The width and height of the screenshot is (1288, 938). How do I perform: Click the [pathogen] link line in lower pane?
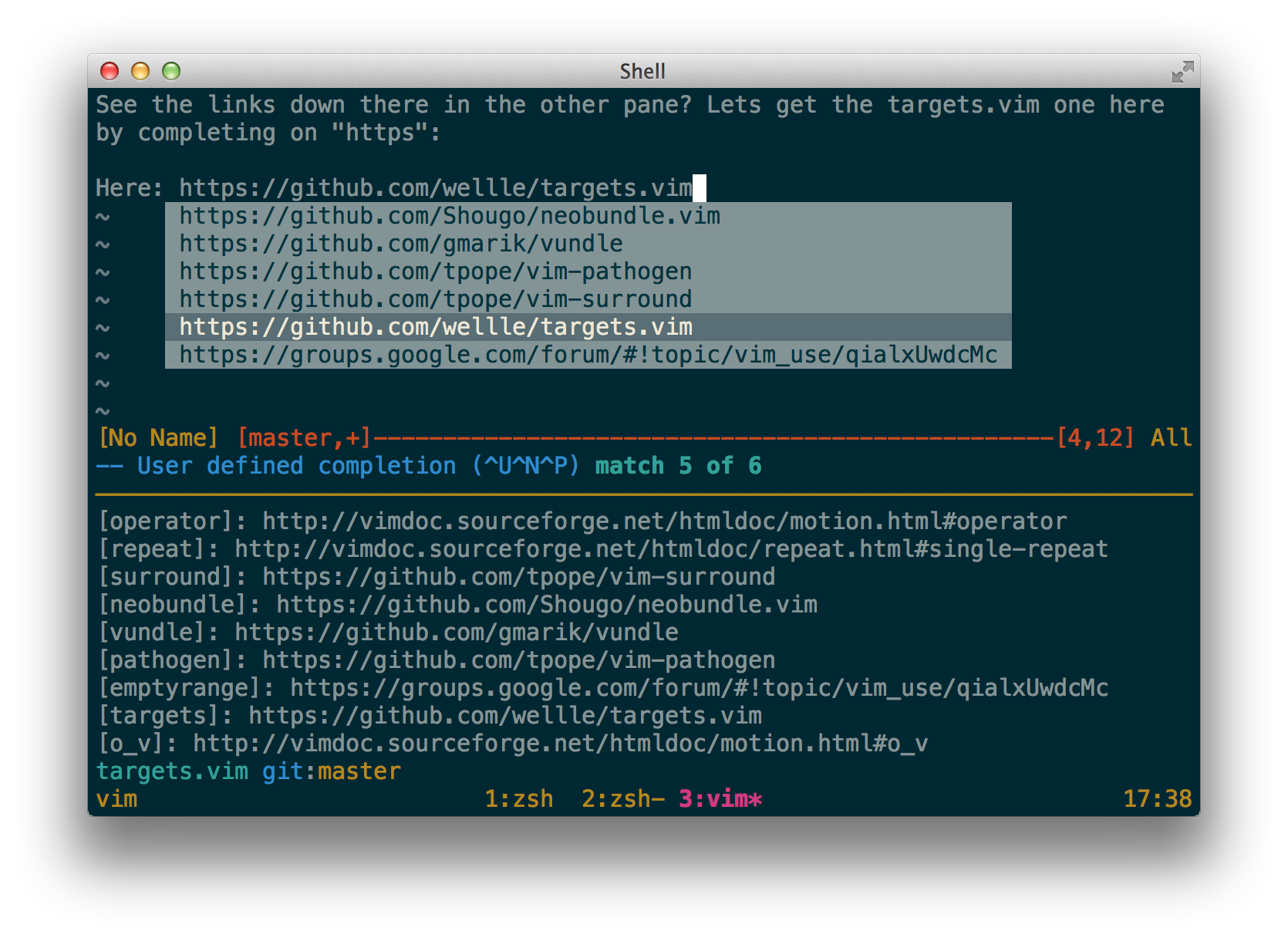(437, 660)
